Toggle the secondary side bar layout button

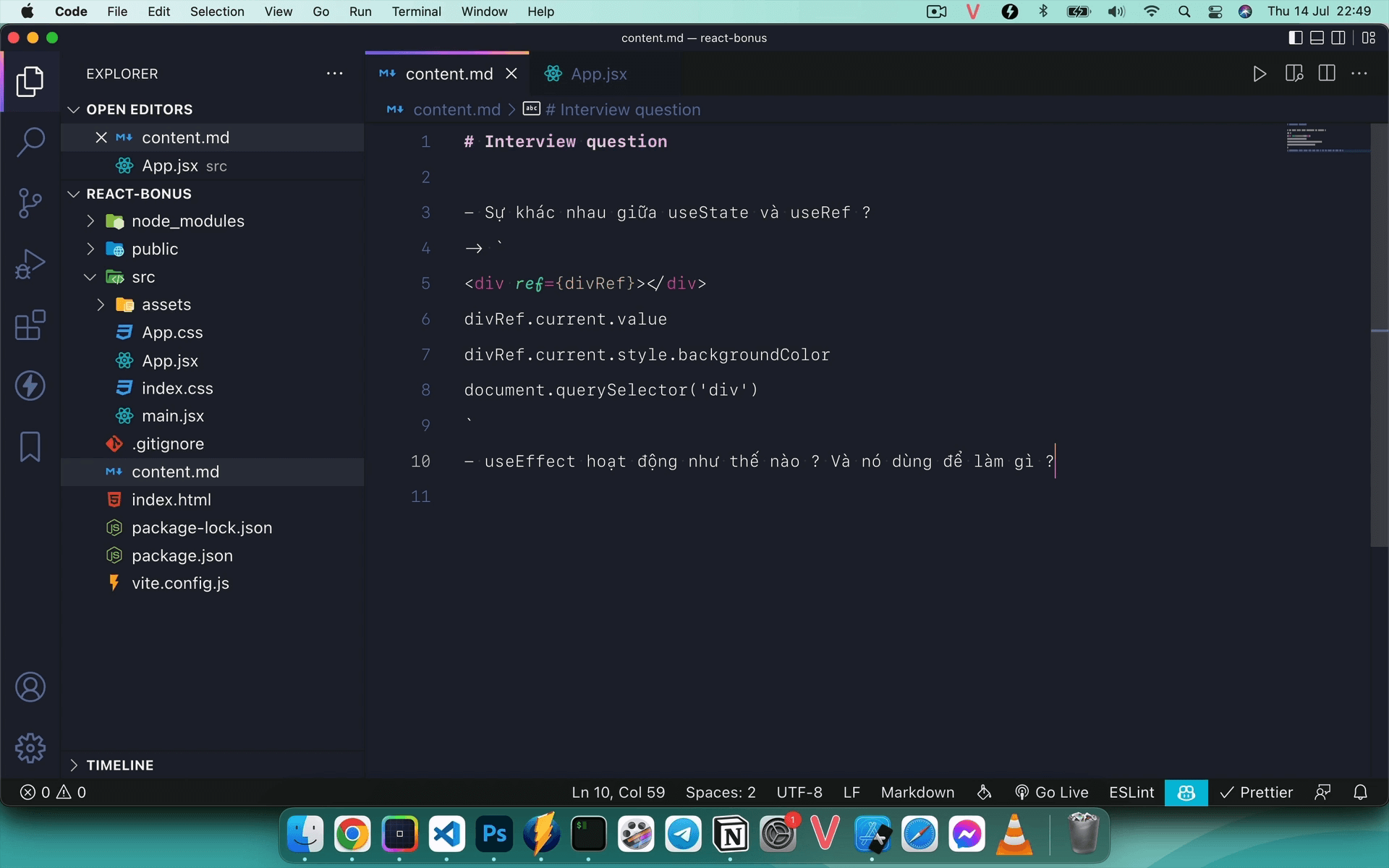1338,38
